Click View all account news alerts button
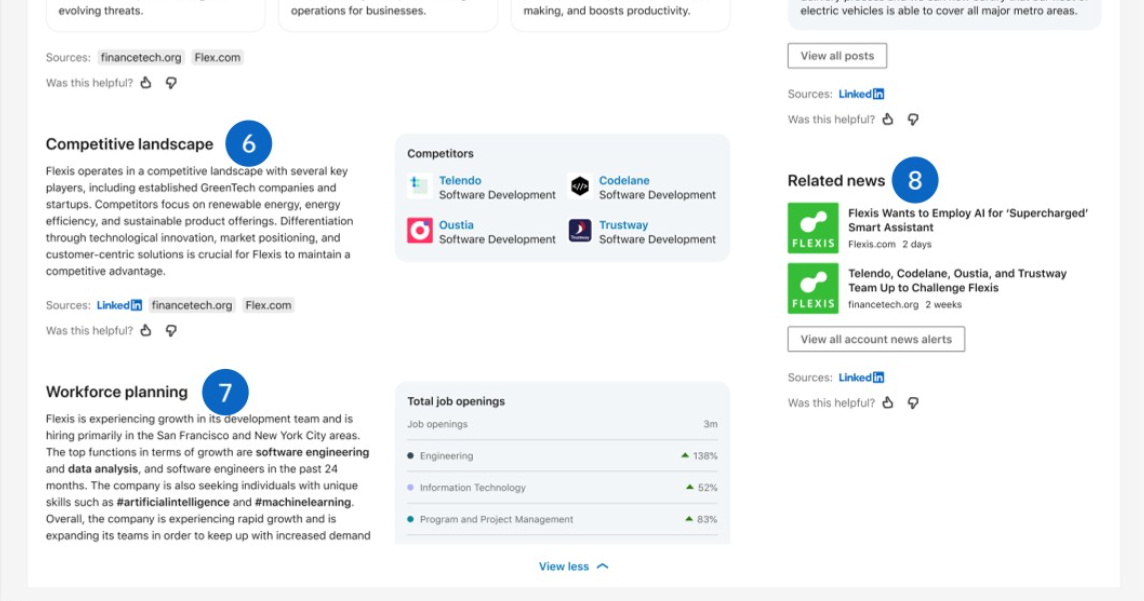This screenshot has width=1144, height=601. [876, 339]
